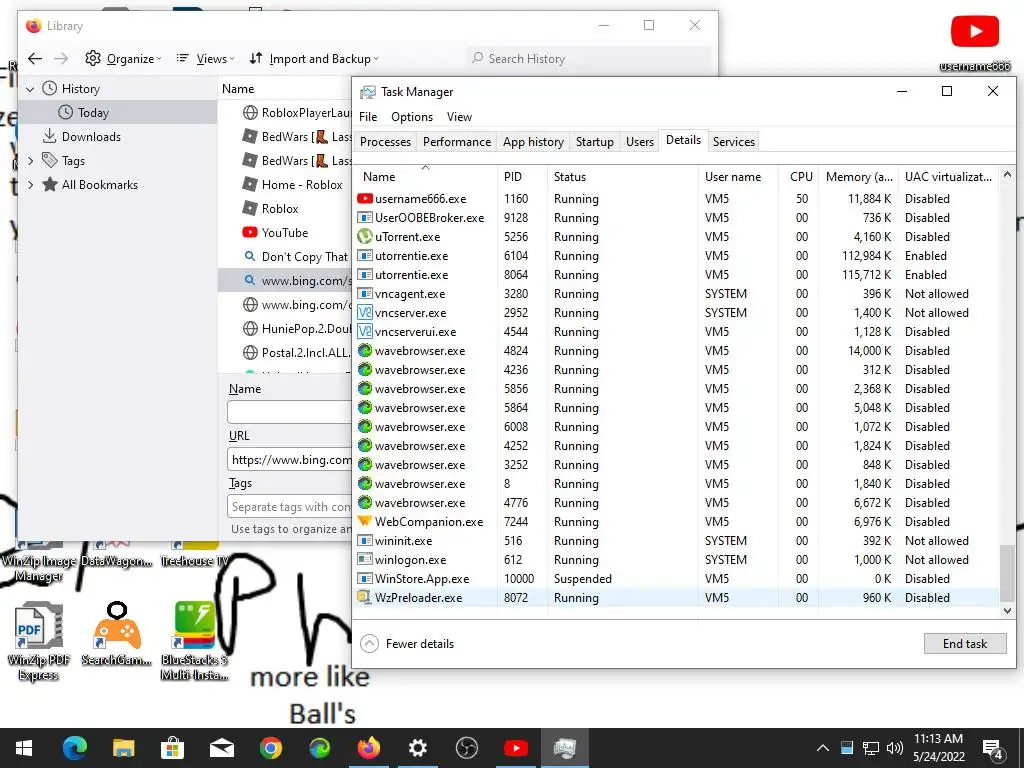
Task: Switch to the Services tab
Action: point(733,142)
